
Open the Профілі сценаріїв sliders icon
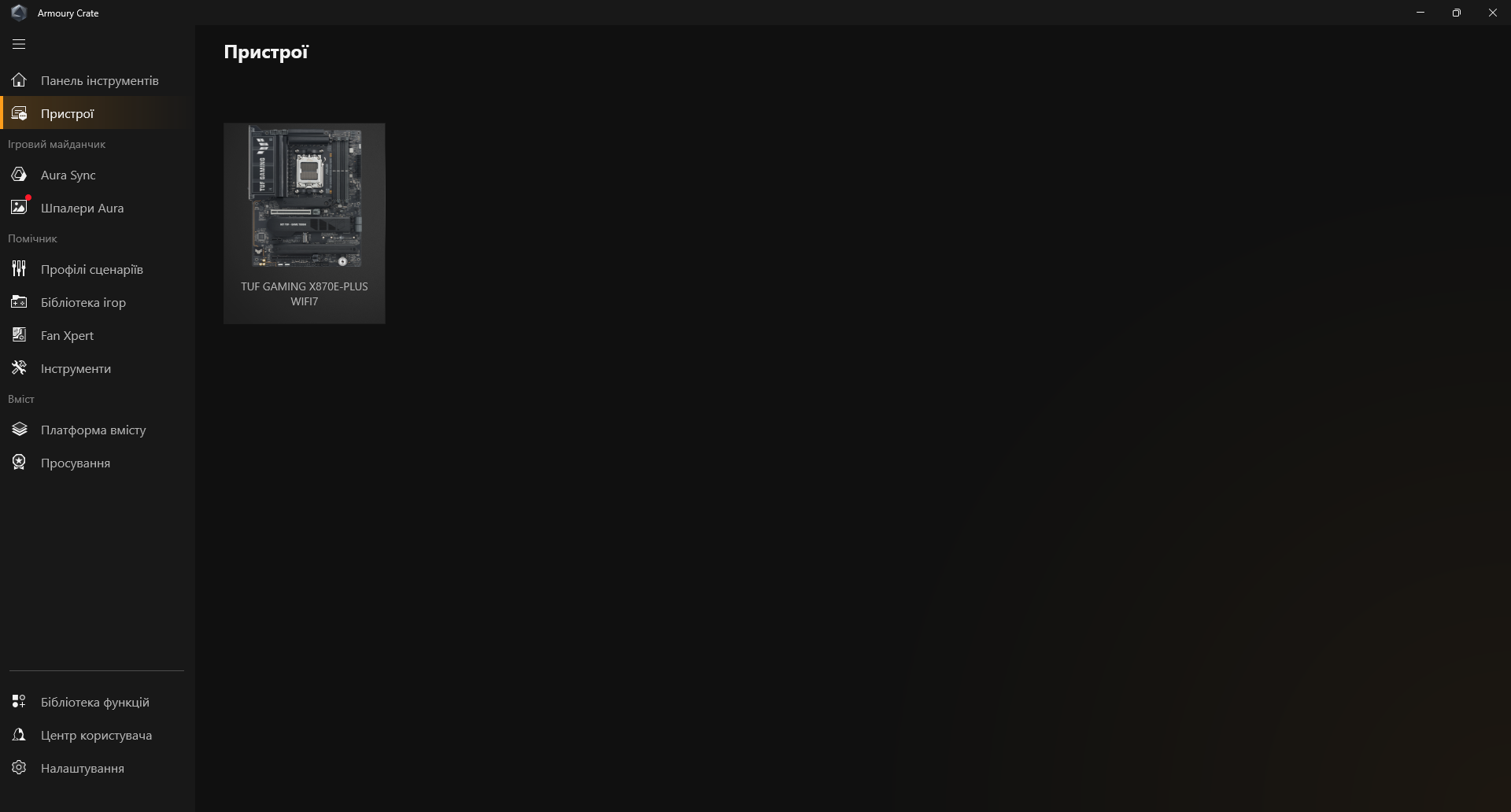pyautogui.click(x=19, y=269)
